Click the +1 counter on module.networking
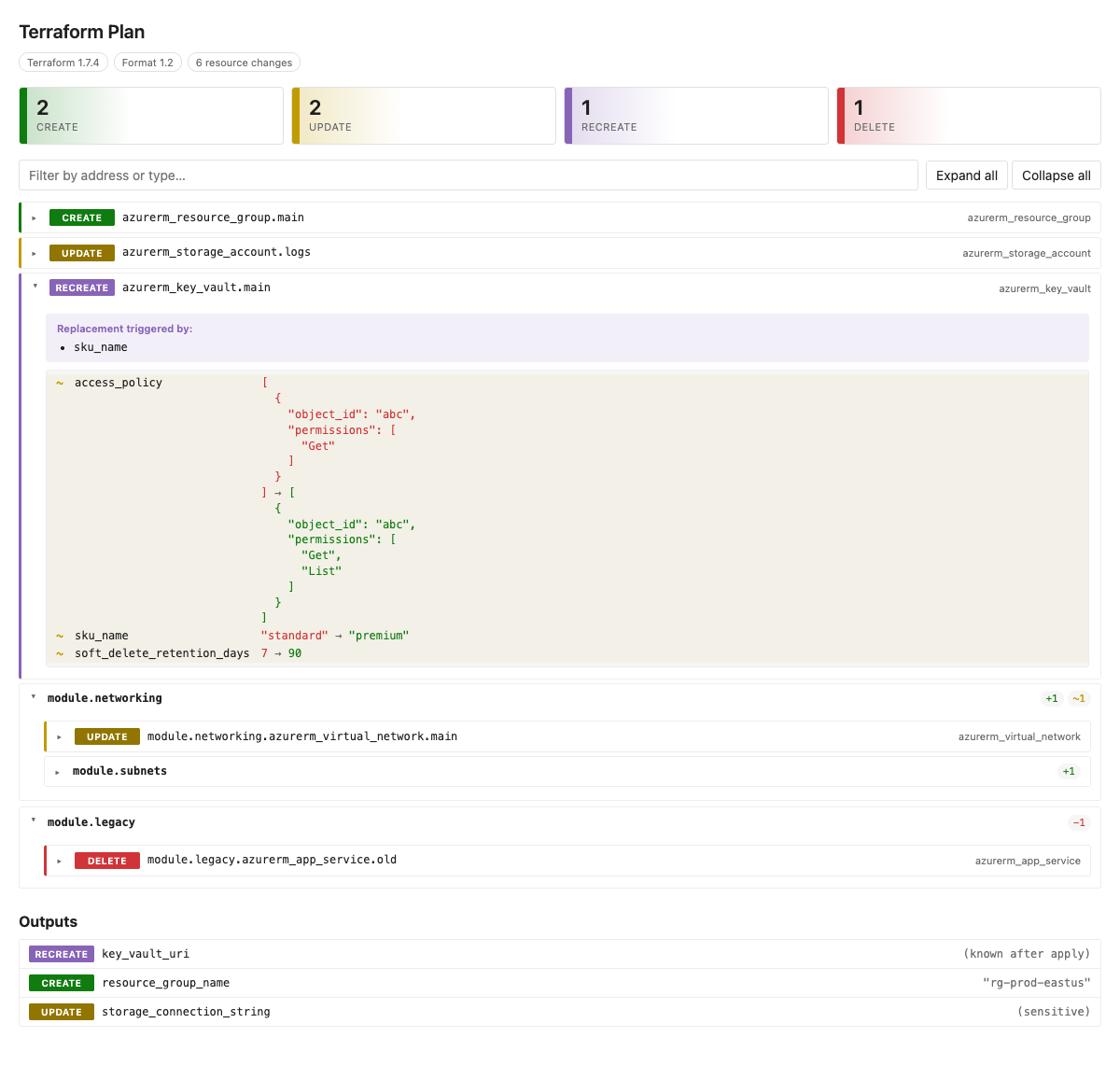Viewport: 1120px width, 1065px height. pos(1052,698)
